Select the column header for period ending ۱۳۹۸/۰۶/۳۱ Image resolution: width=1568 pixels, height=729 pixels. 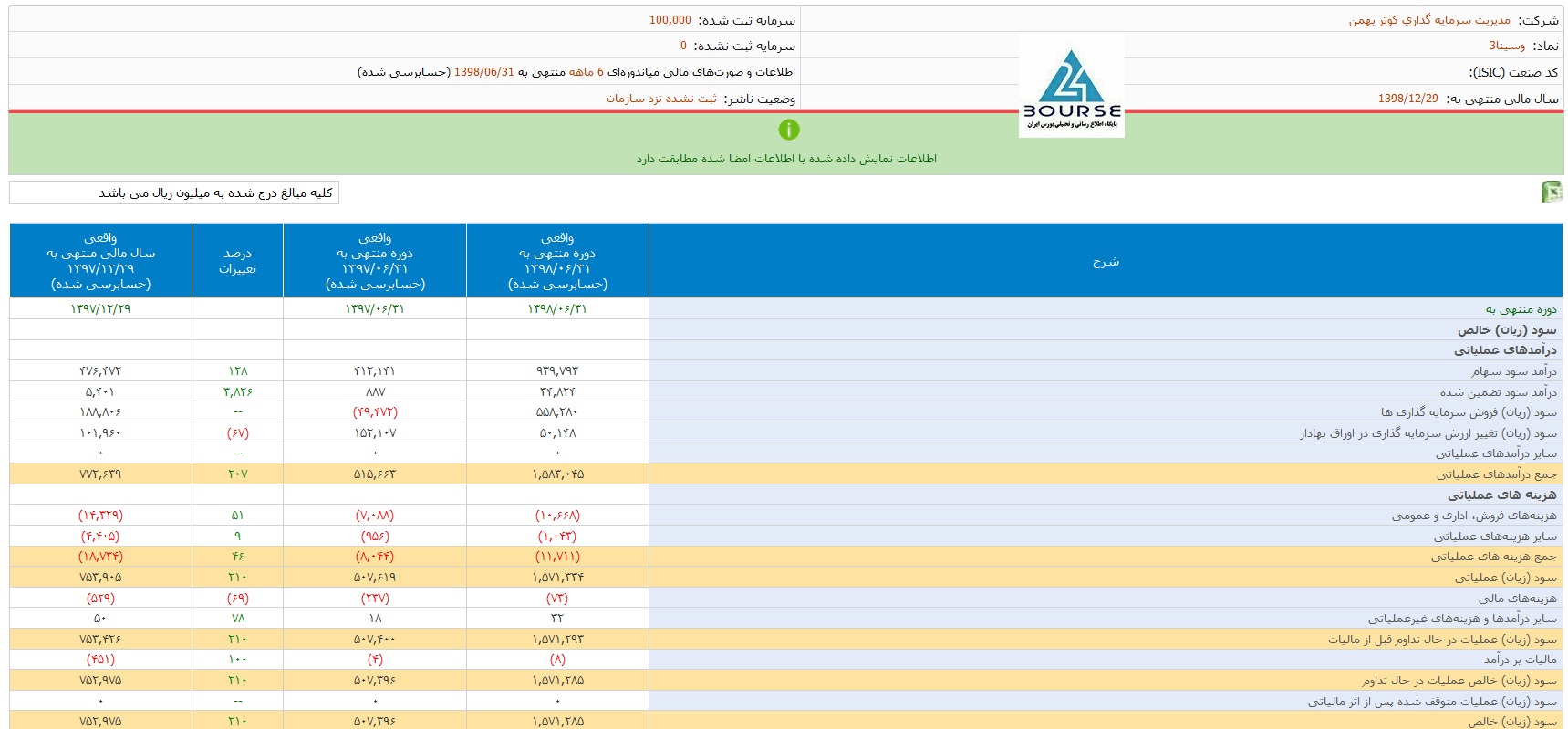[557, 261]
